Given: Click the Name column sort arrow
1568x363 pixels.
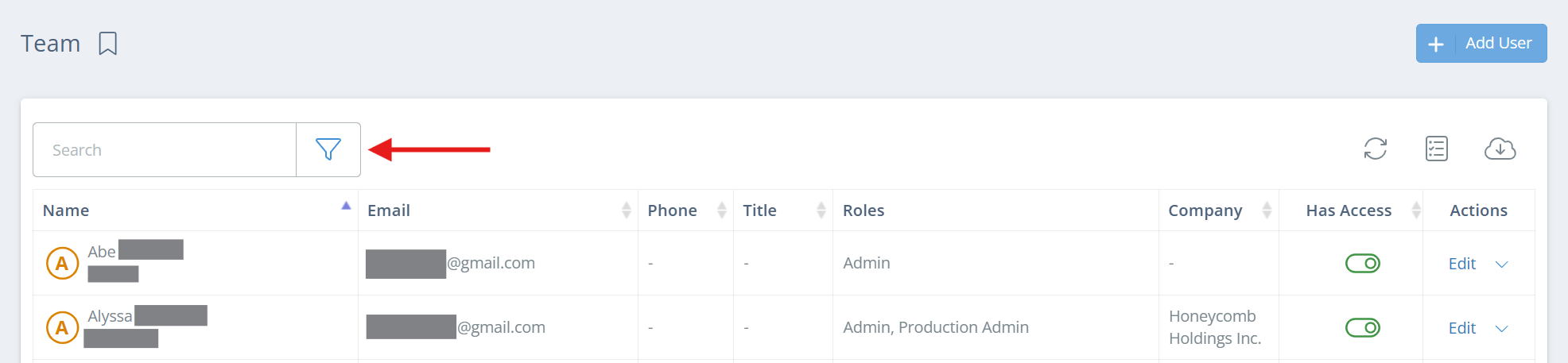Looking at the screenshot, I should [x=346, y=206].
